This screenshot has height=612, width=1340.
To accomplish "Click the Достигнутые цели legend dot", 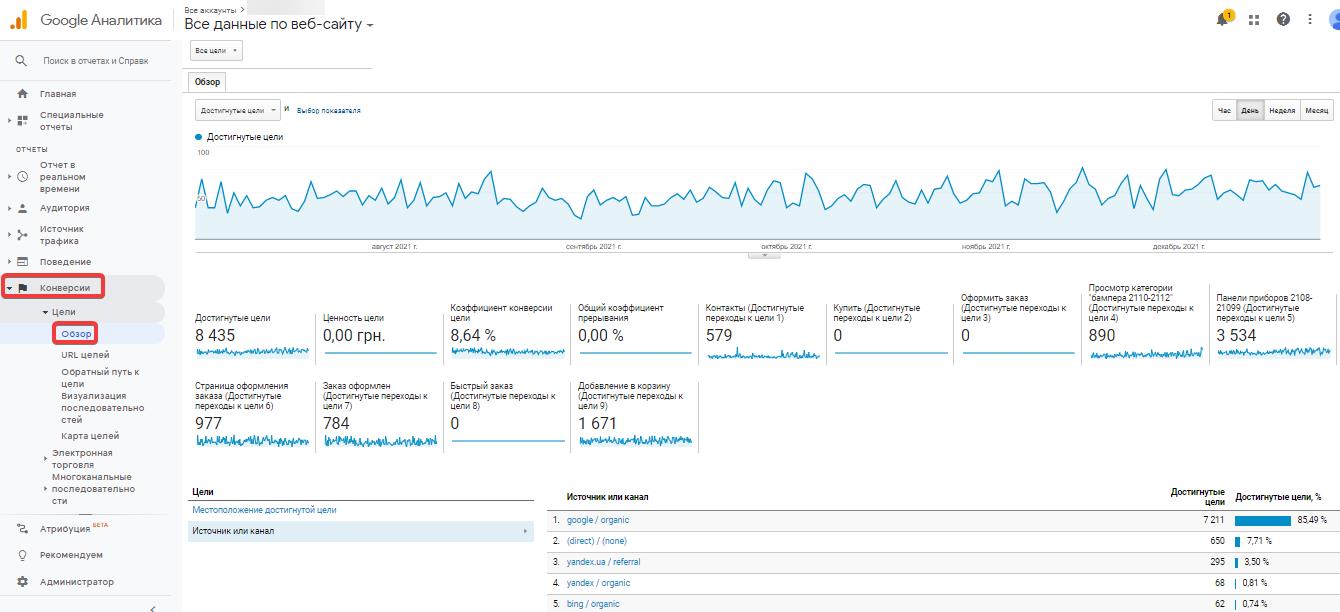I will pos(199,137).
